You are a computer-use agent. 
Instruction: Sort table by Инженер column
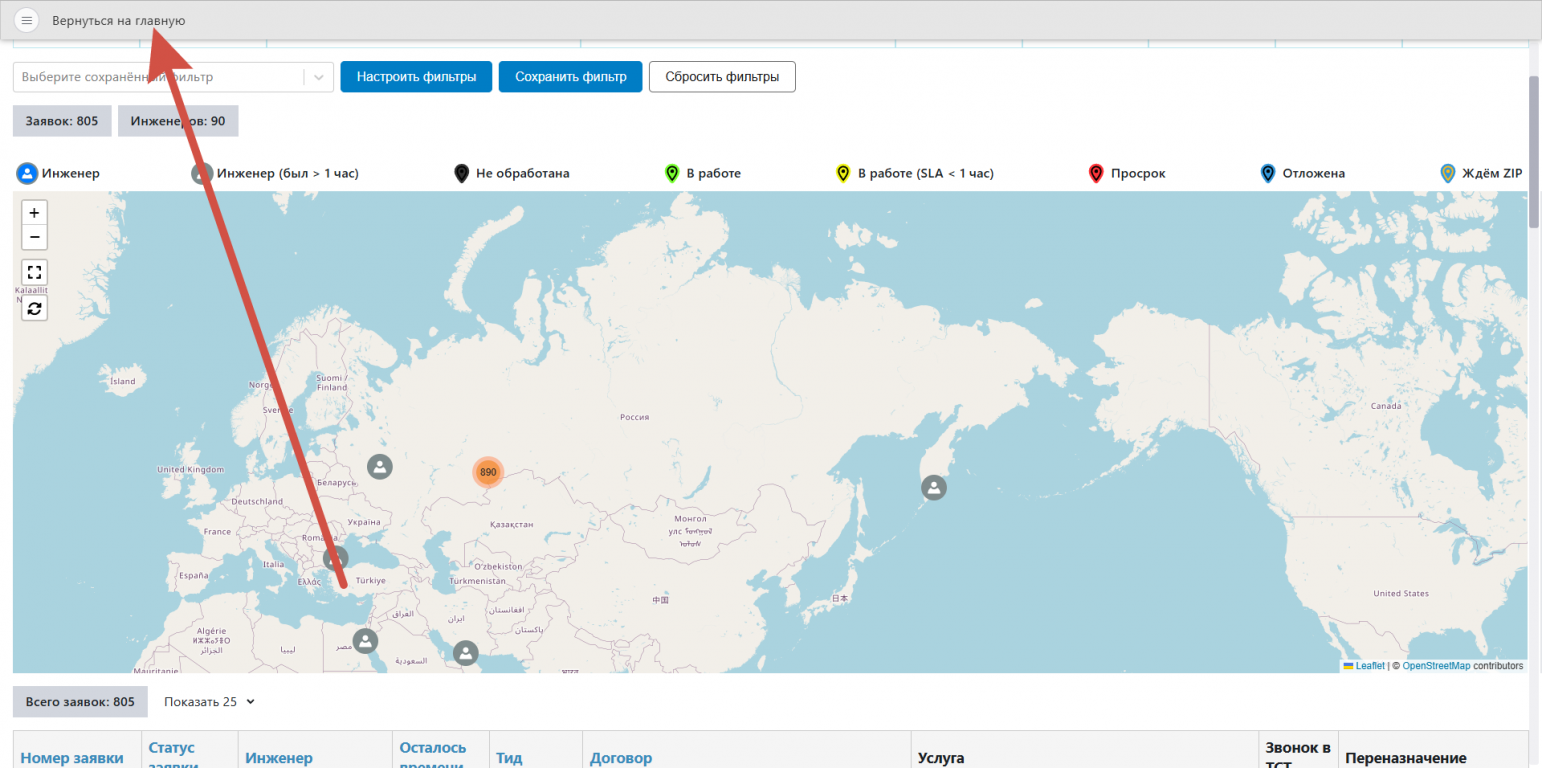point(279,758)
